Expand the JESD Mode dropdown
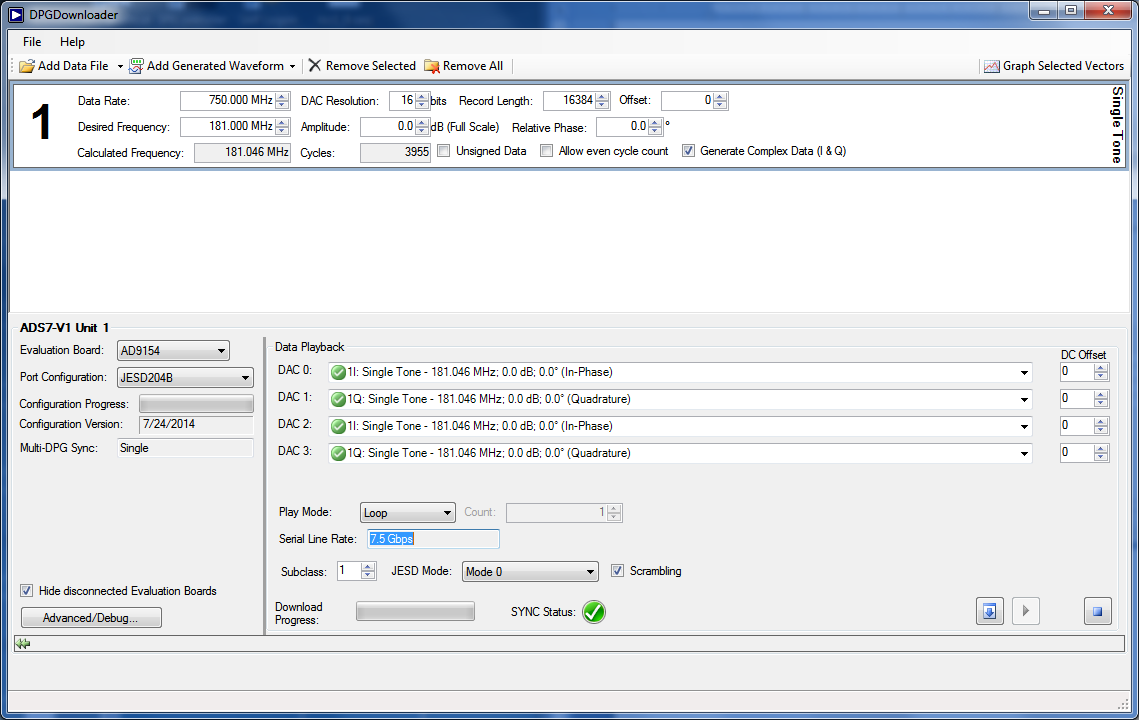 tap(529, 572)
